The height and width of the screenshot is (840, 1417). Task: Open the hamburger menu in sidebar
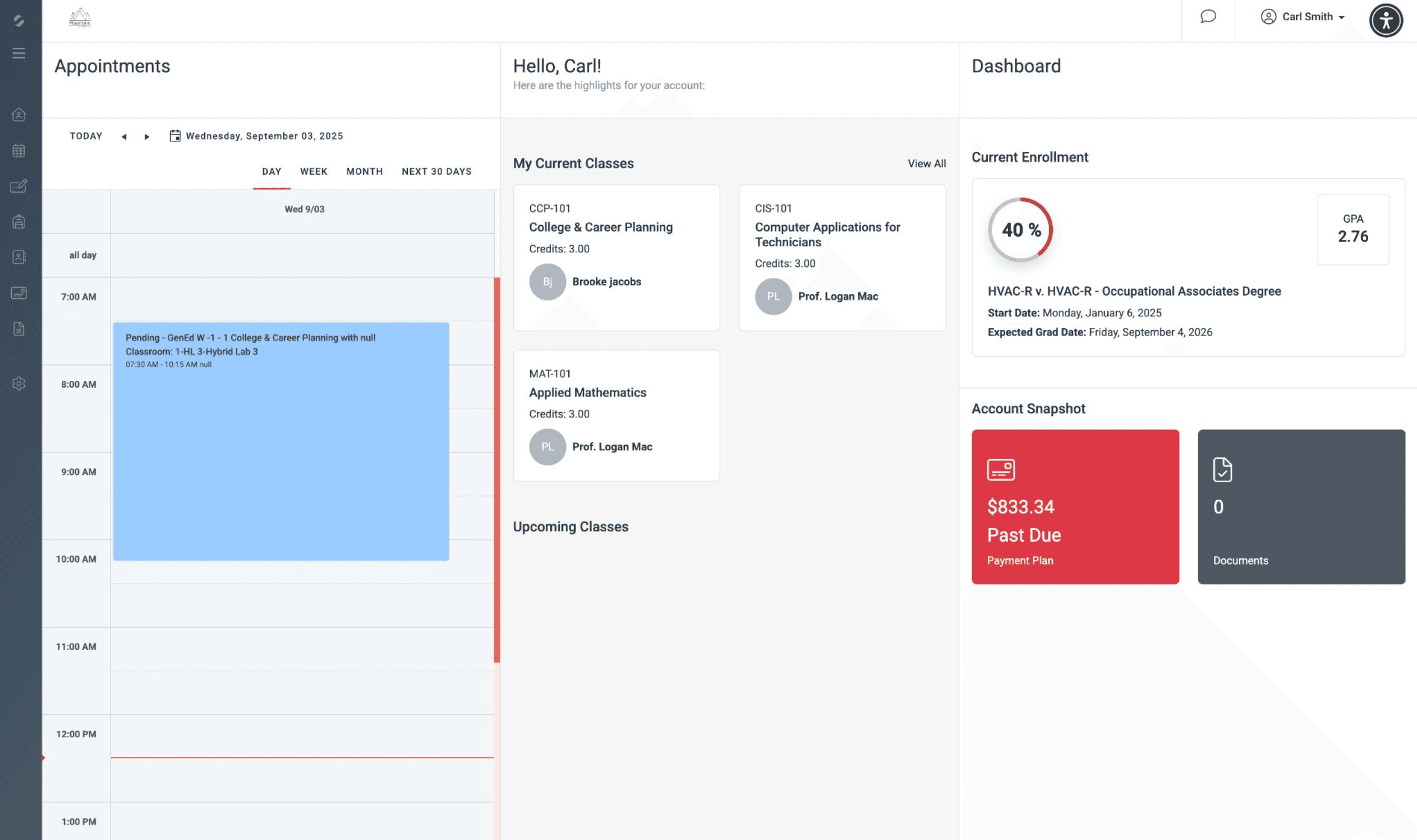coord(19,53)
